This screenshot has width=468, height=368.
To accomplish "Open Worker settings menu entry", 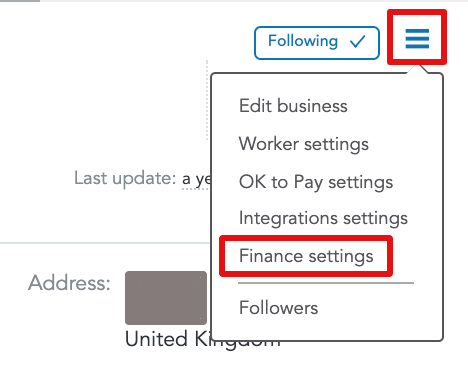I will [x=304, y=144].
